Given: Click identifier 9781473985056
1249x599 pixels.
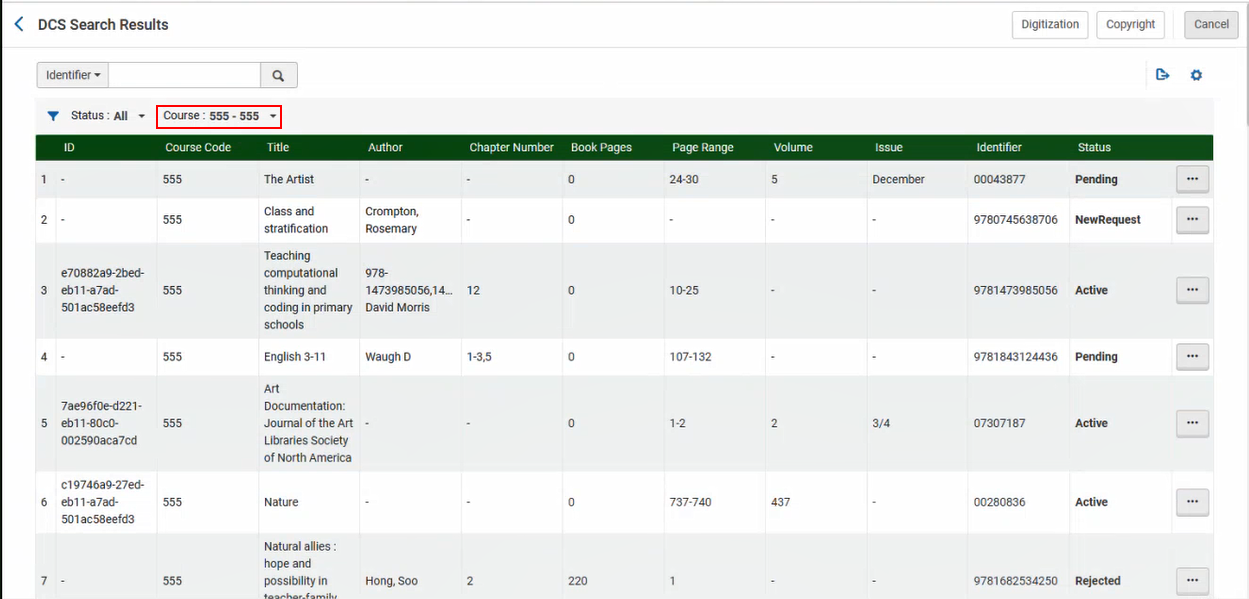Looking at the screenshot, I should [1015, 290].
